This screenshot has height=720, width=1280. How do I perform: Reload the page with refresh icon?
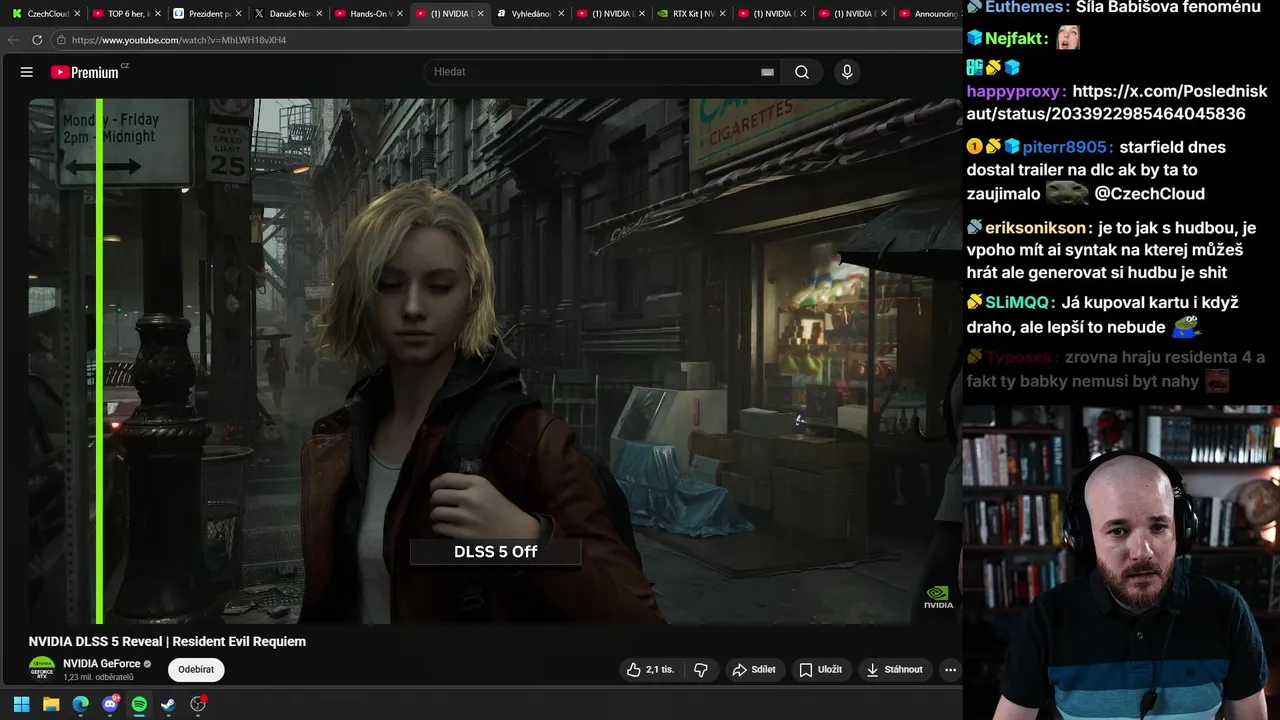click(37, 40)
